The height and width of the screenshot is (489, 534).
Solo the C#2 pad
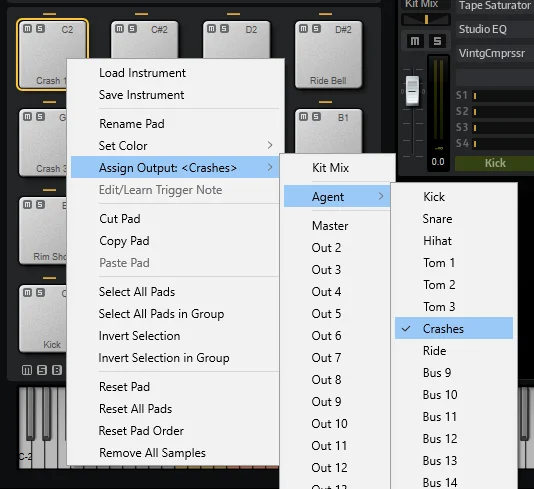[x=132, y=29]
